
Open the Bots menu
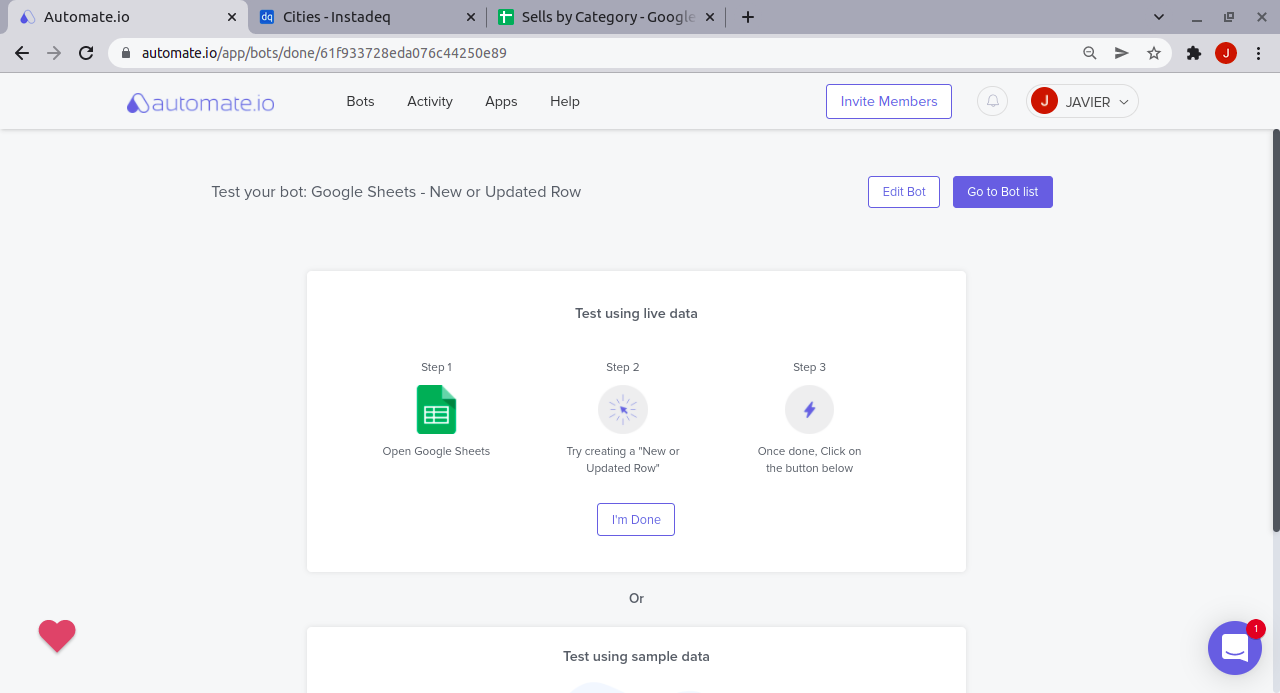click(360, 101)
